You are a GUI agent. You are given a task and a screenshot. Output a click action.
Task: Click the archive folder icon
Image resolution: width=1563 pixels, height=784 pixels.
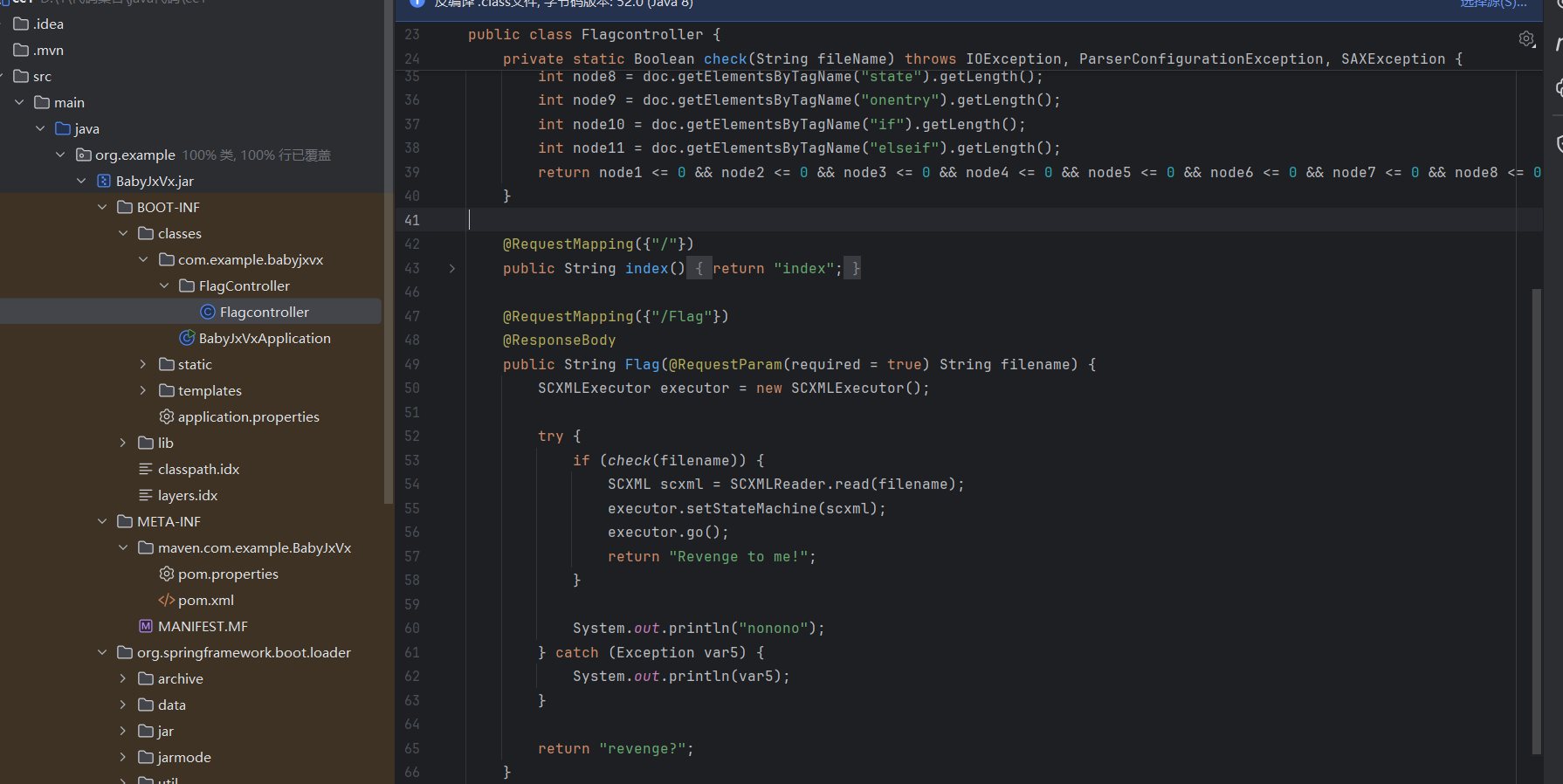[146, 678]
